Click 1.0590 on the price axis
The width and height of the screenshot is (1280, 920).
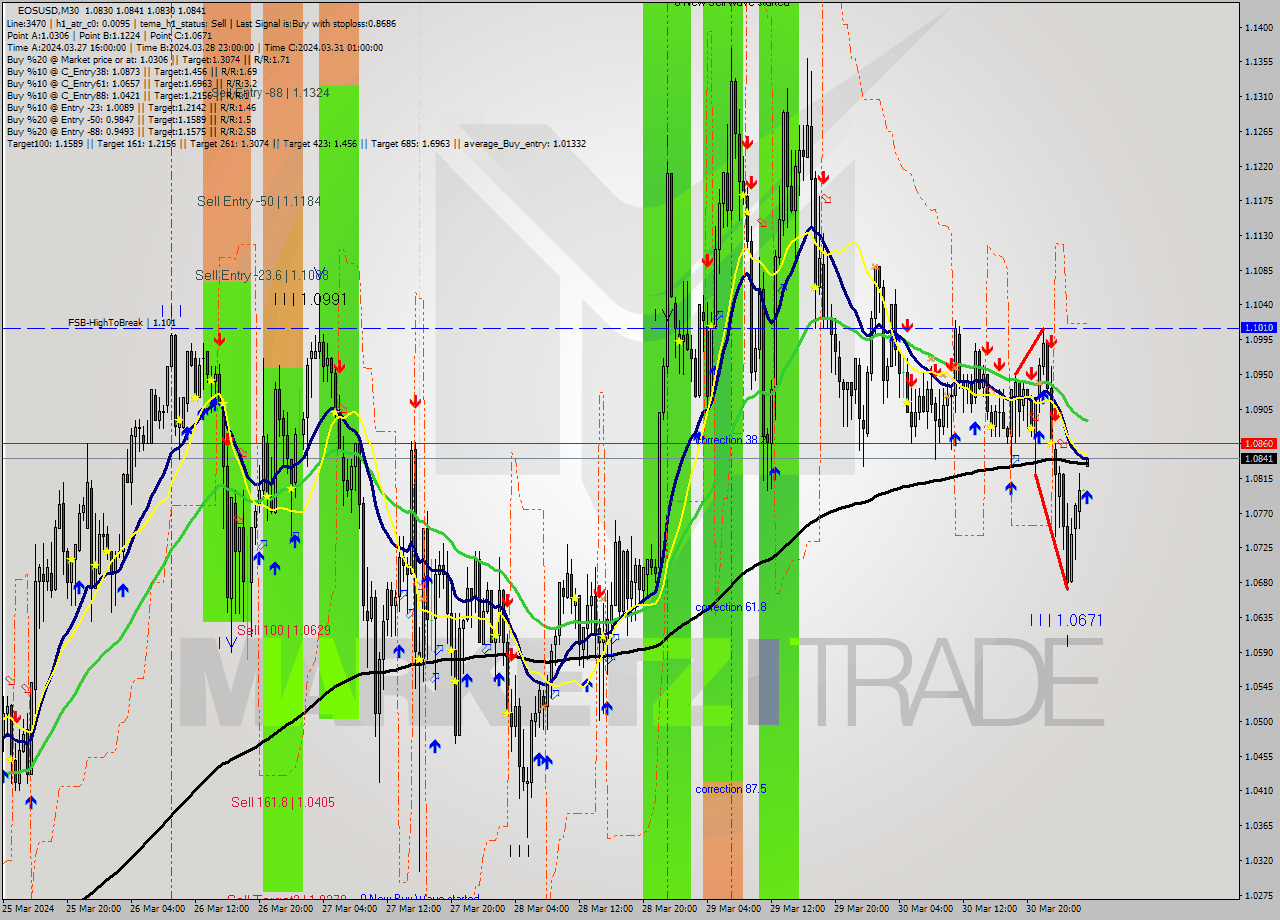[1258, 652]
